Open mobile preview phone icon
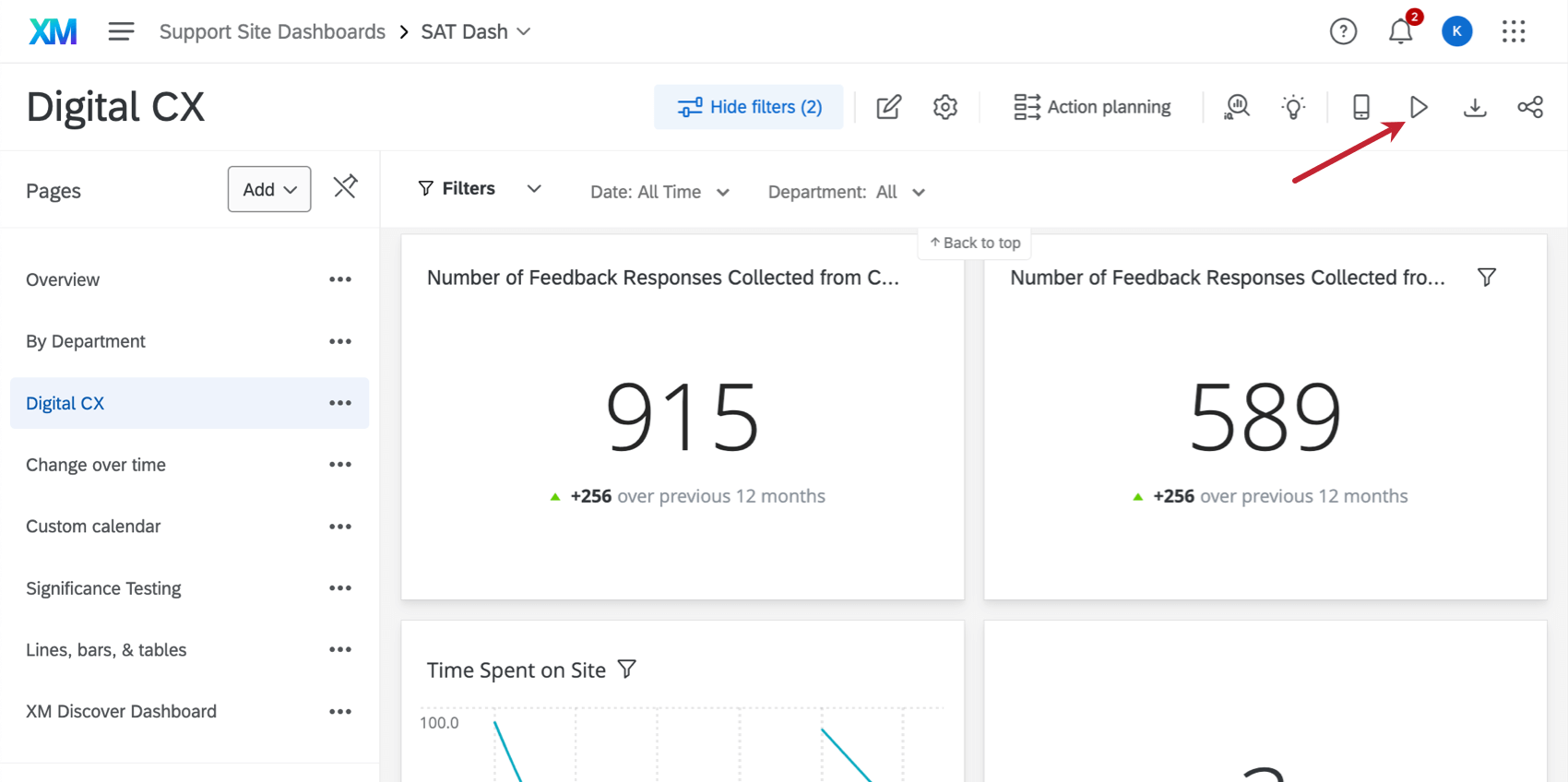 coord(1360,108)
